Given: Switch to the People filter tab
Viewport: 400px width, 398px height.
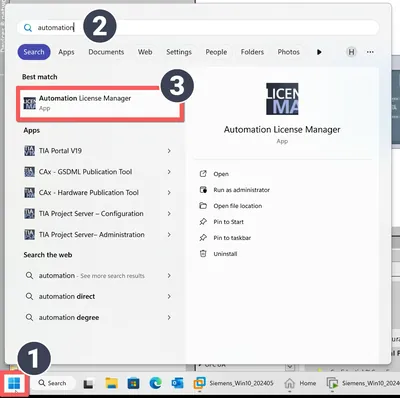Looking at the screenshot, I should pos(216,52).
